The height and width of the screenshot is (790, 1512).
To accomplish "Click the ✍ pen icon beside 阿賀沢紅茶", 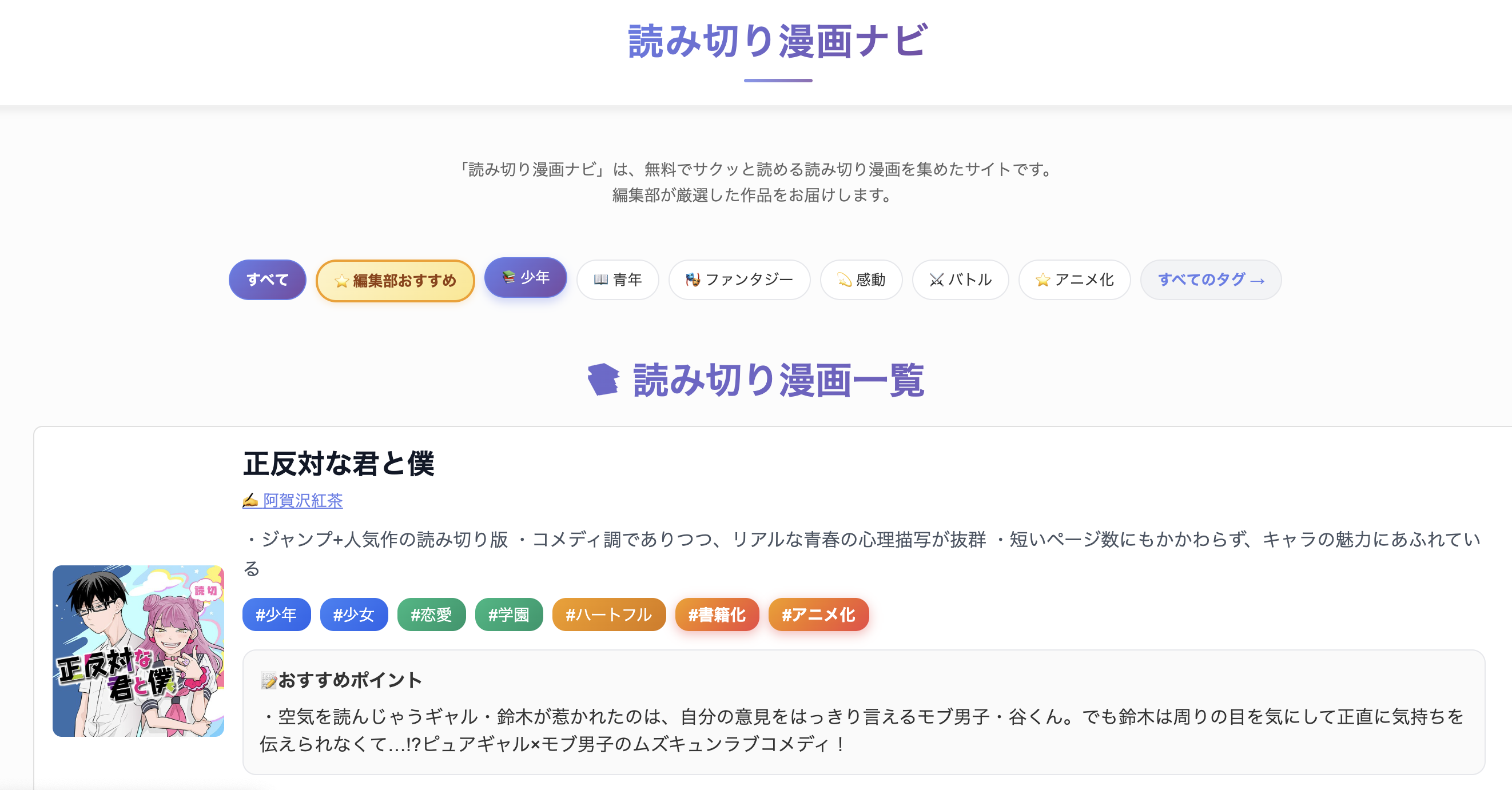I will tap(249, 501).
